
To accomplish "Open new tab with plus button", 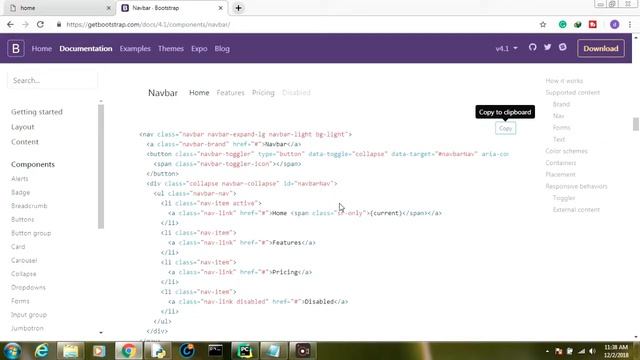I will pos(238,8).
